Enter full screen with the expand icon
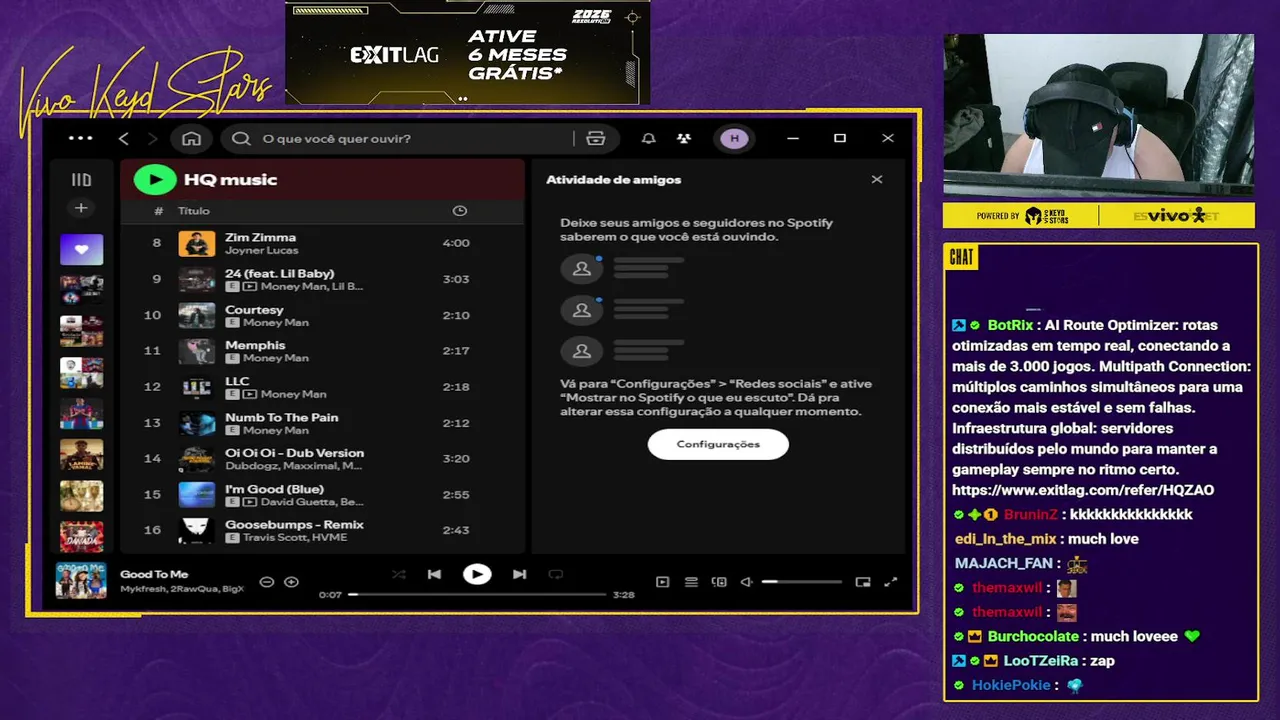1280x720 pixels. 891,582
